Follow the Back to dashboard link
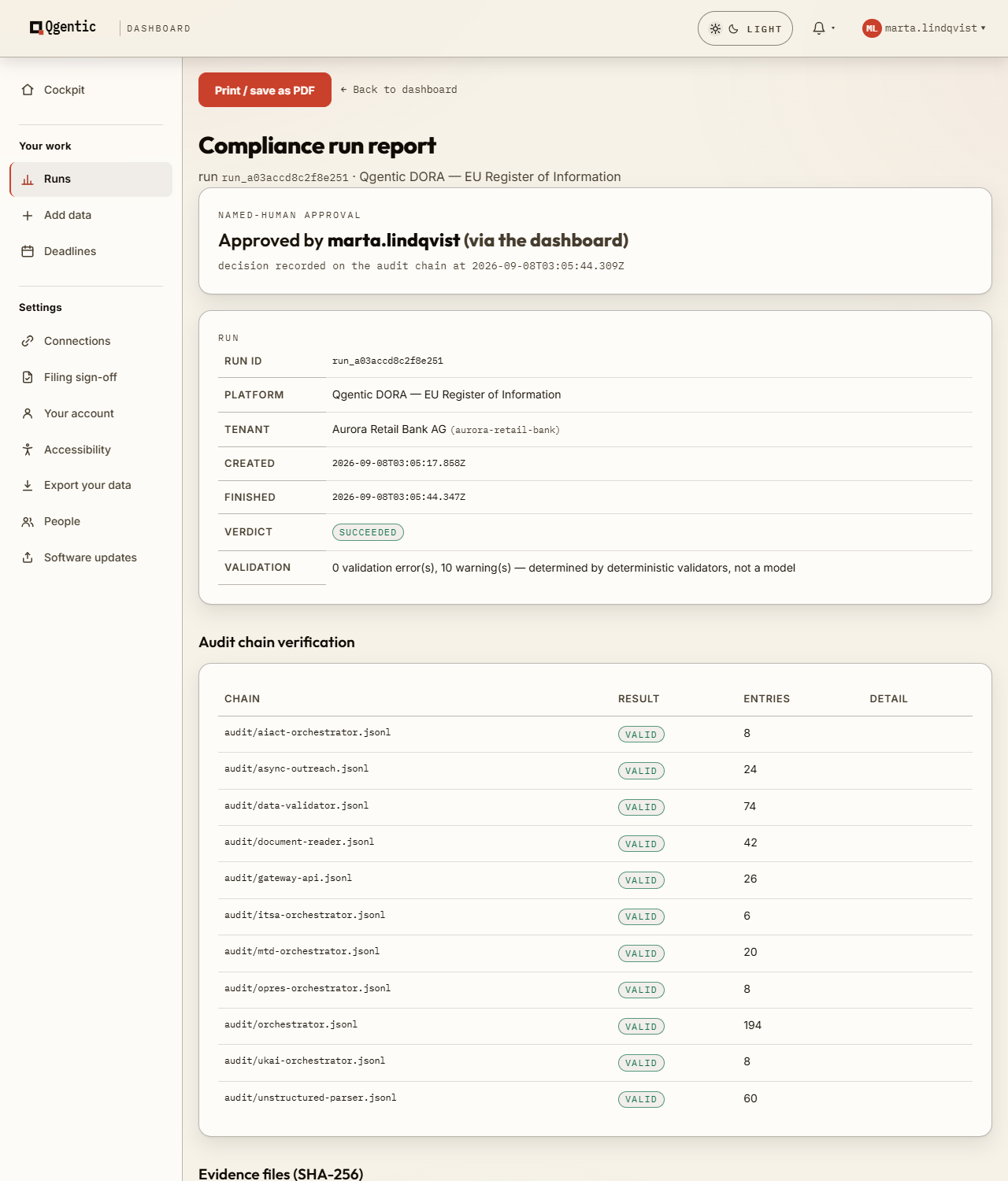Viewport: 1008px width, 1181px height. 398,90
